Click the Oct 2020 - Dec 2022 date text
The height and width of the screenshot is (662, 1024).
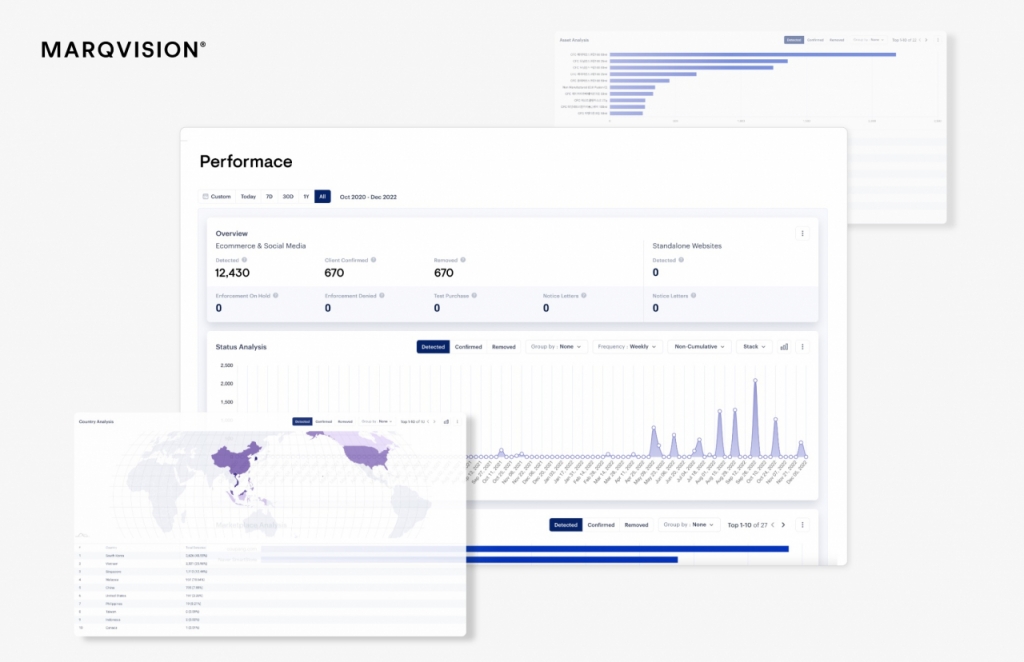point(368,197)
